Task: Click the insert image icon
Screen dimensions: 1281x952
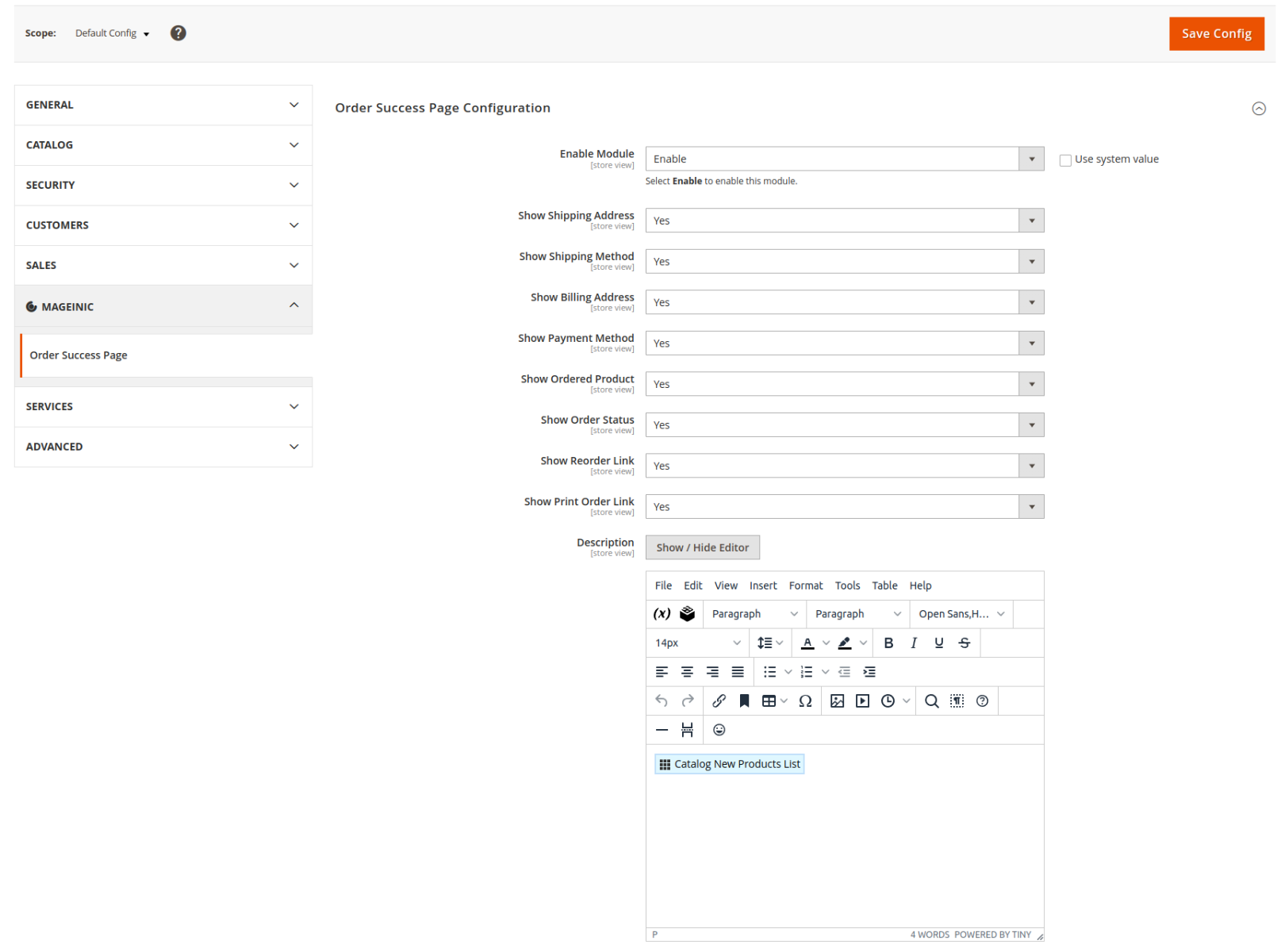Action: [x=837, y=701]
